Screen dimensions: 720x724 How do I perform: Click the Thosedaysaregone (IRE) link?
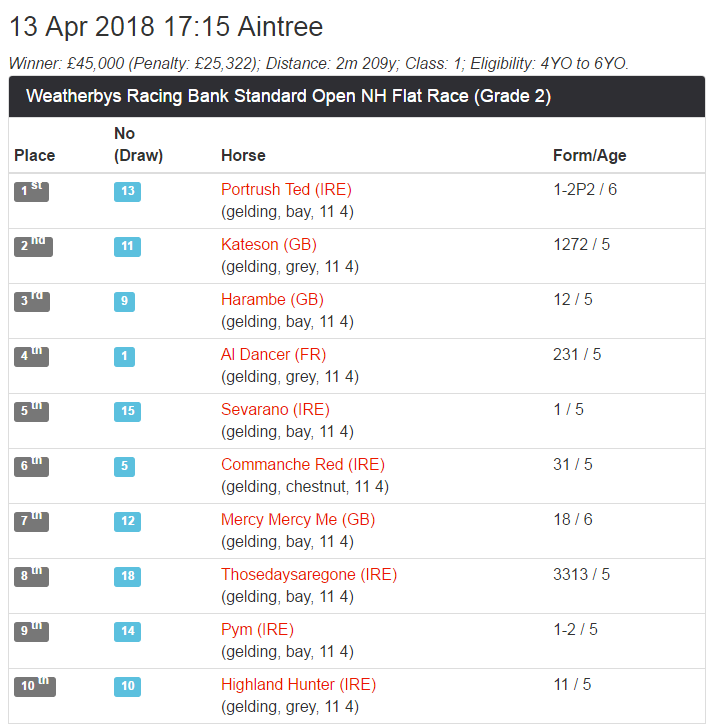[308, 575]
